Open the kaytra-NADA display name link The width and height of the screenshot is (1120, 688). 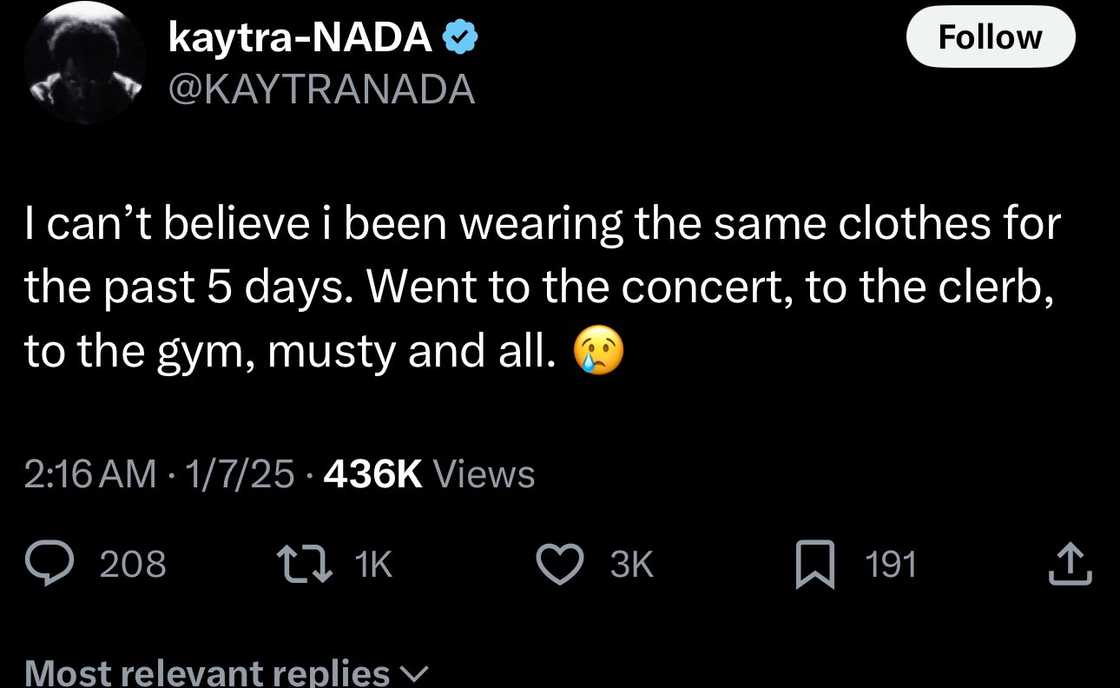(301, 38)
